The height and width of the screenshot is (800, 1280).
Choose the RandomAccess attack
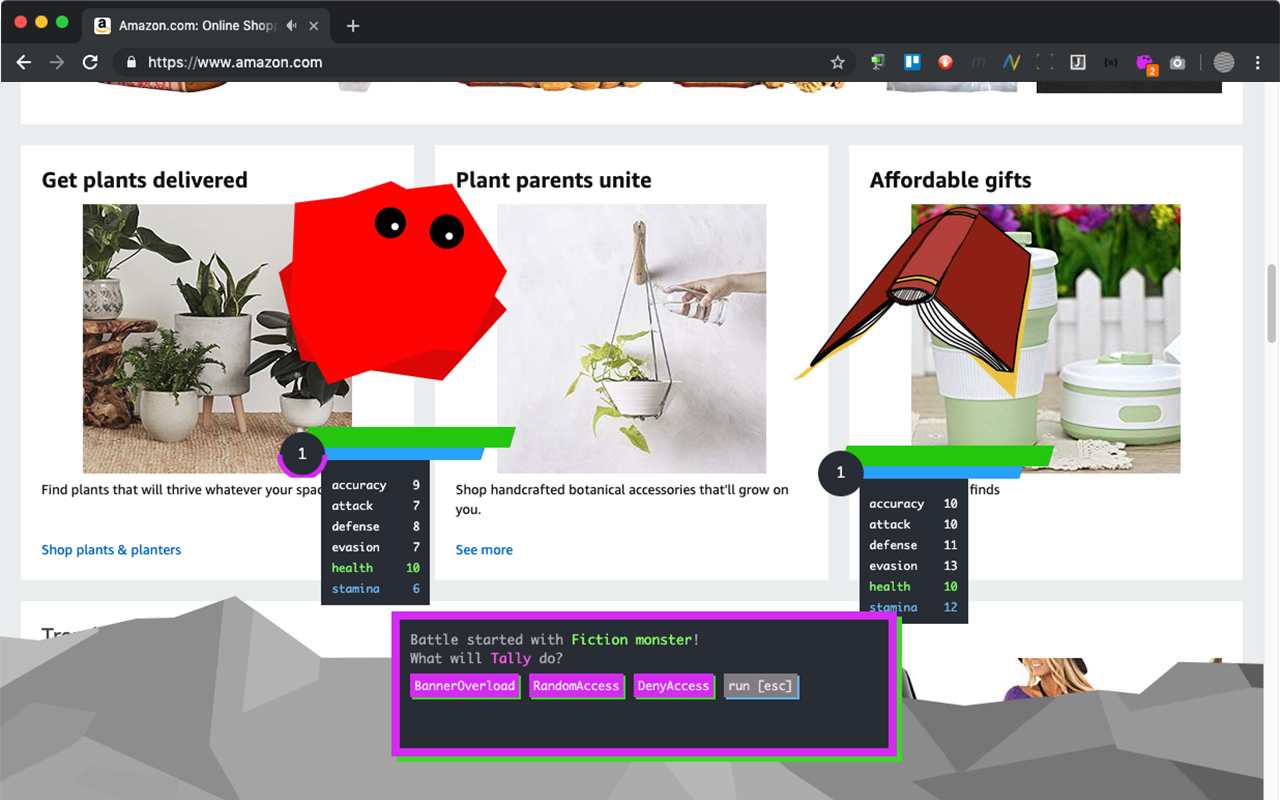tap(577, 686)
